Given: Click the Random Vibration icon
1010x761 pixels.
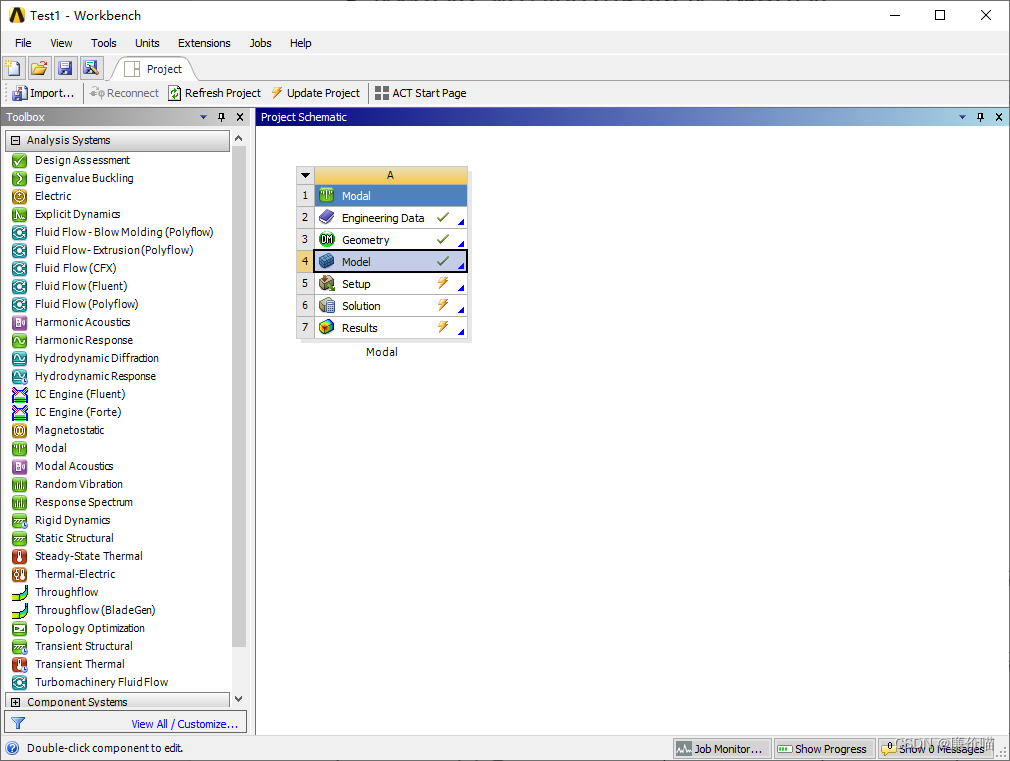Looking at the screenshot, I should click(19, 485).
